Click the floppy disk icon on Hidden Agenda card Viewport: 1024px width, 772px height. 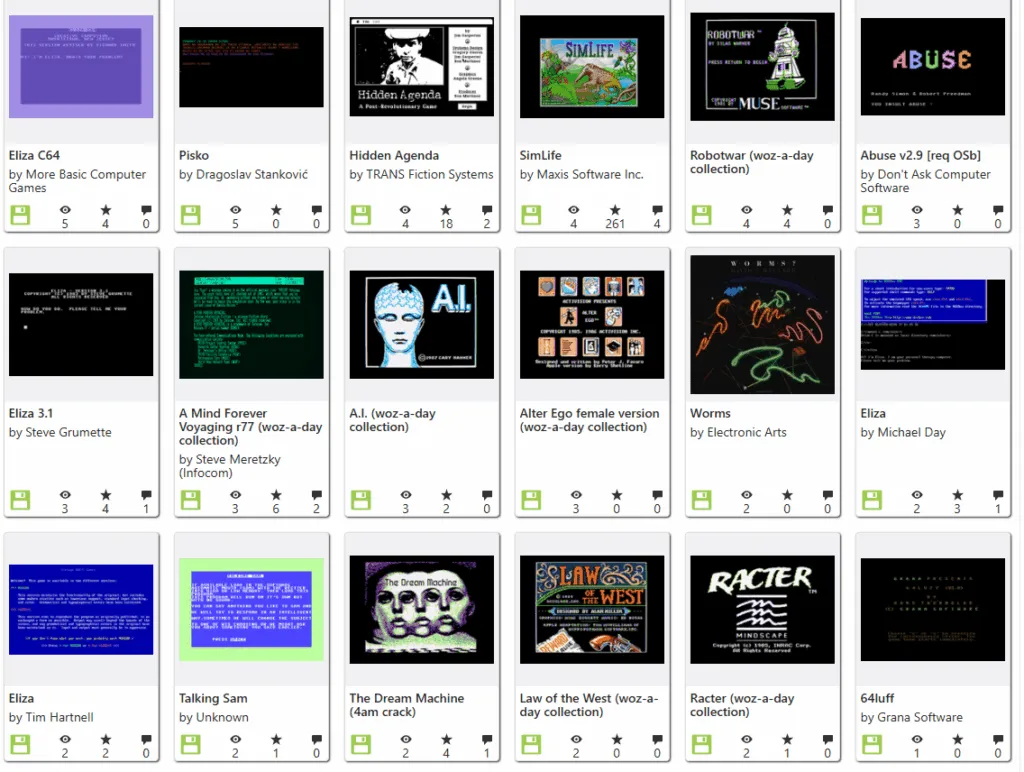(x=361, y=215)
